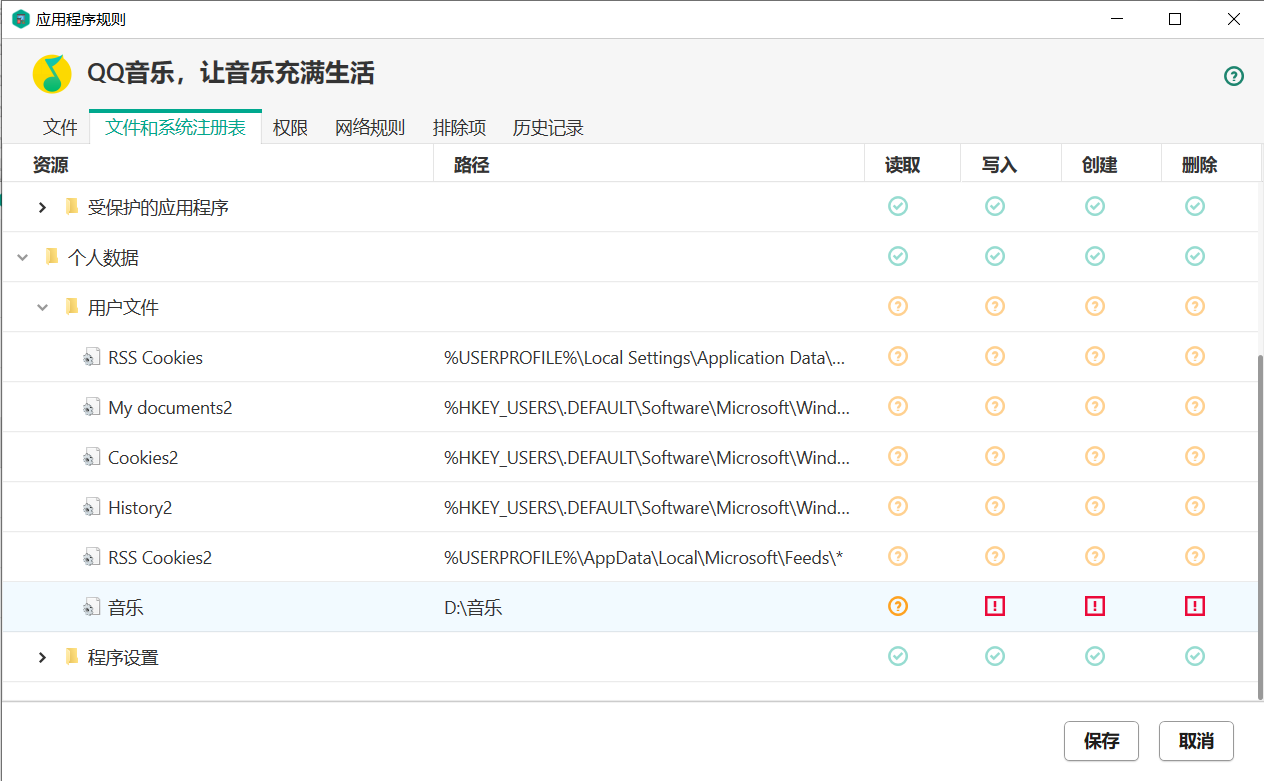Expand the 受保护的应用程序 group

(42, 207)
